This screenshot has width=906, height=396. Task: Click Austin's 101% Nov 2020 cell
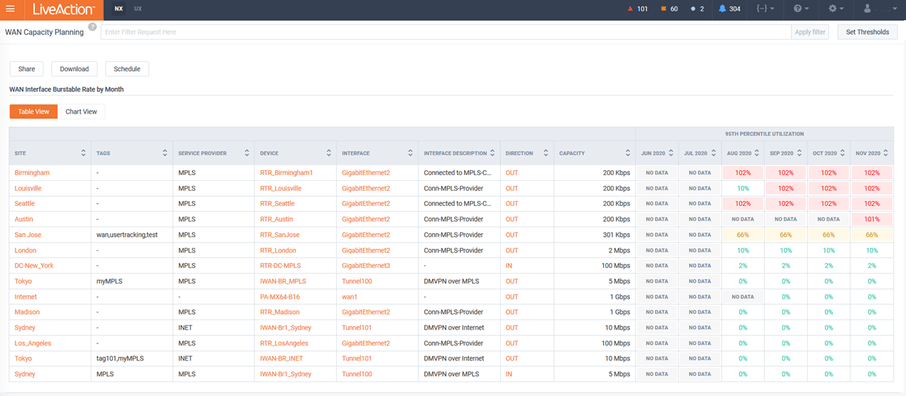point(871,219)
